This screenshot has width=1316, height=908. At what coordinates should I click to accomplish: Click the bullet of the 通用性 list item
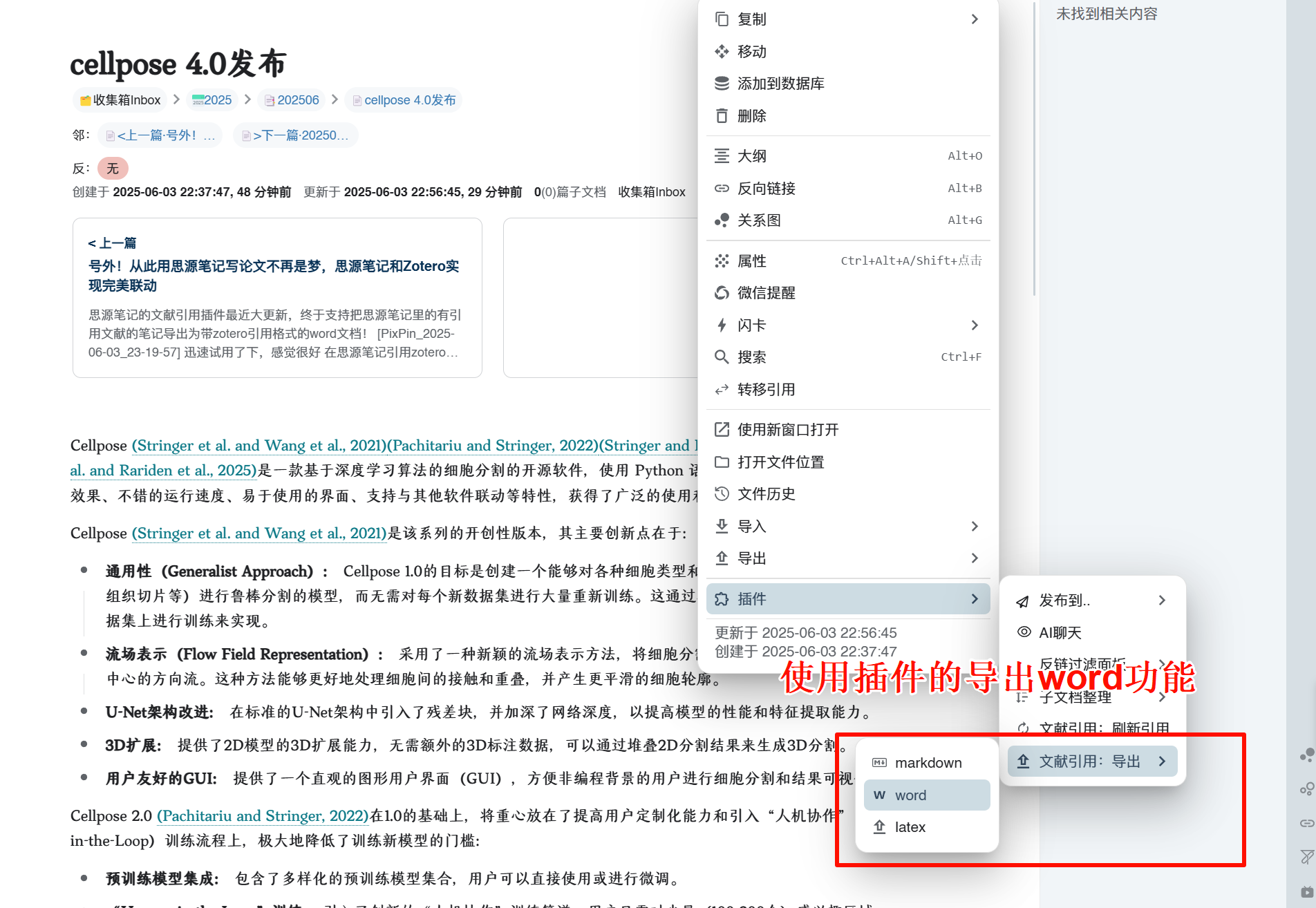[x=84, y=570]
